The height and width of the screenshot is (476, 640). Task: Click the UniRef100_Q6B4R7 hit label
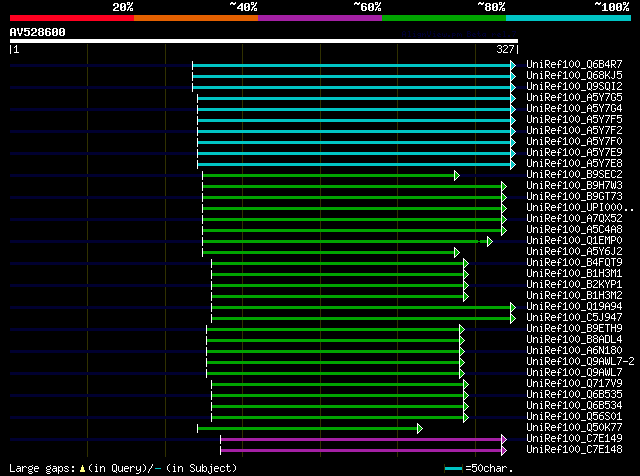pos(574,65)
